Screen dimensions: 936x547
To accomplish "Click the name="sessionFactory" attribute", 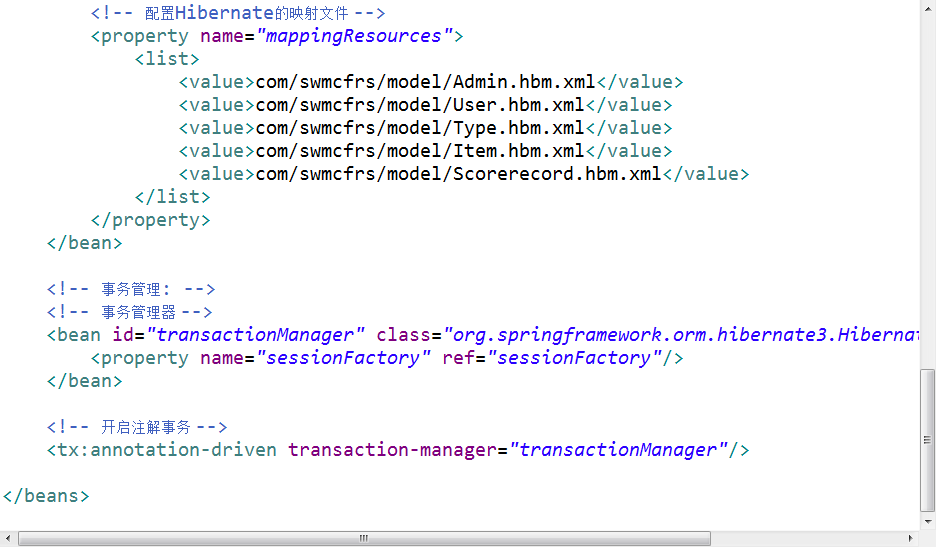I will click(x=315, y=358).
